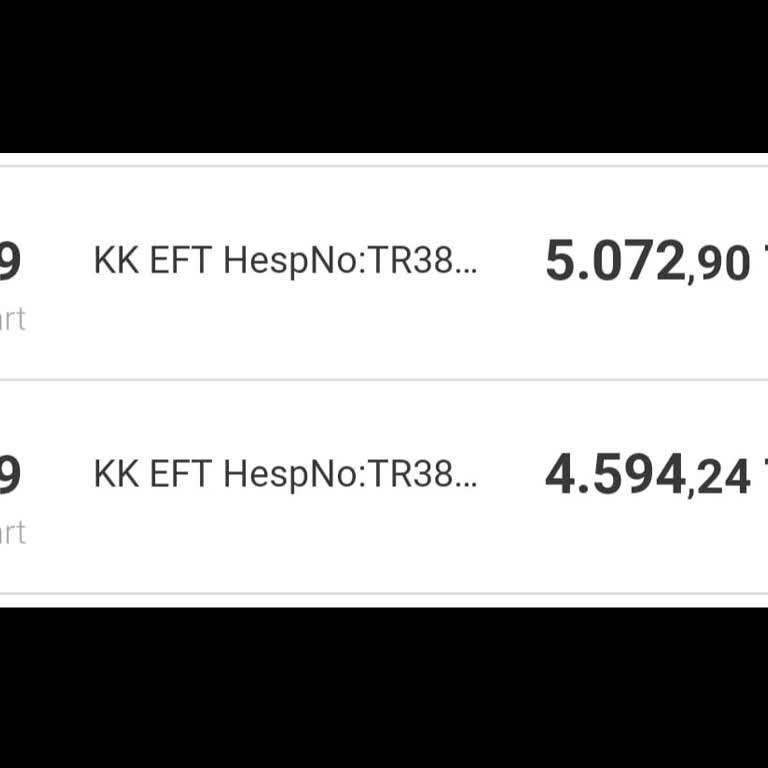This screenshot has width=768, height=768.
Task: Click the month label under the bottom date
Action: click(12, 533)
